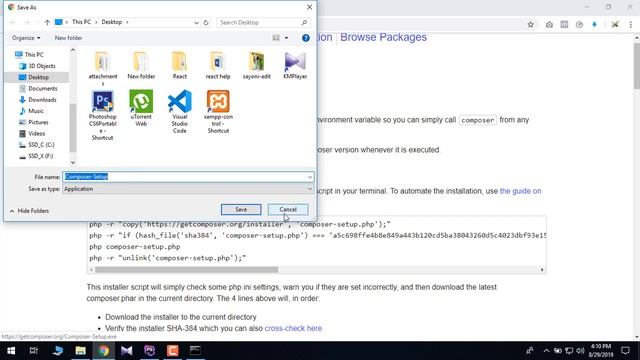Click the change view icon

[276, 38]
